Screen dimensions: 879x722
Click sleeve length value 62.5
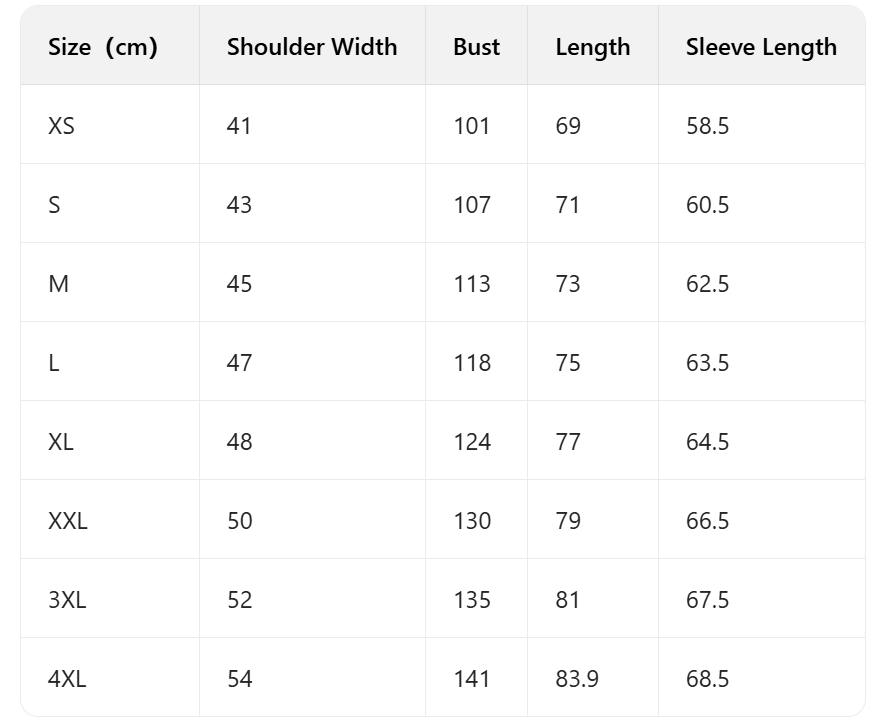coord(707,284)
